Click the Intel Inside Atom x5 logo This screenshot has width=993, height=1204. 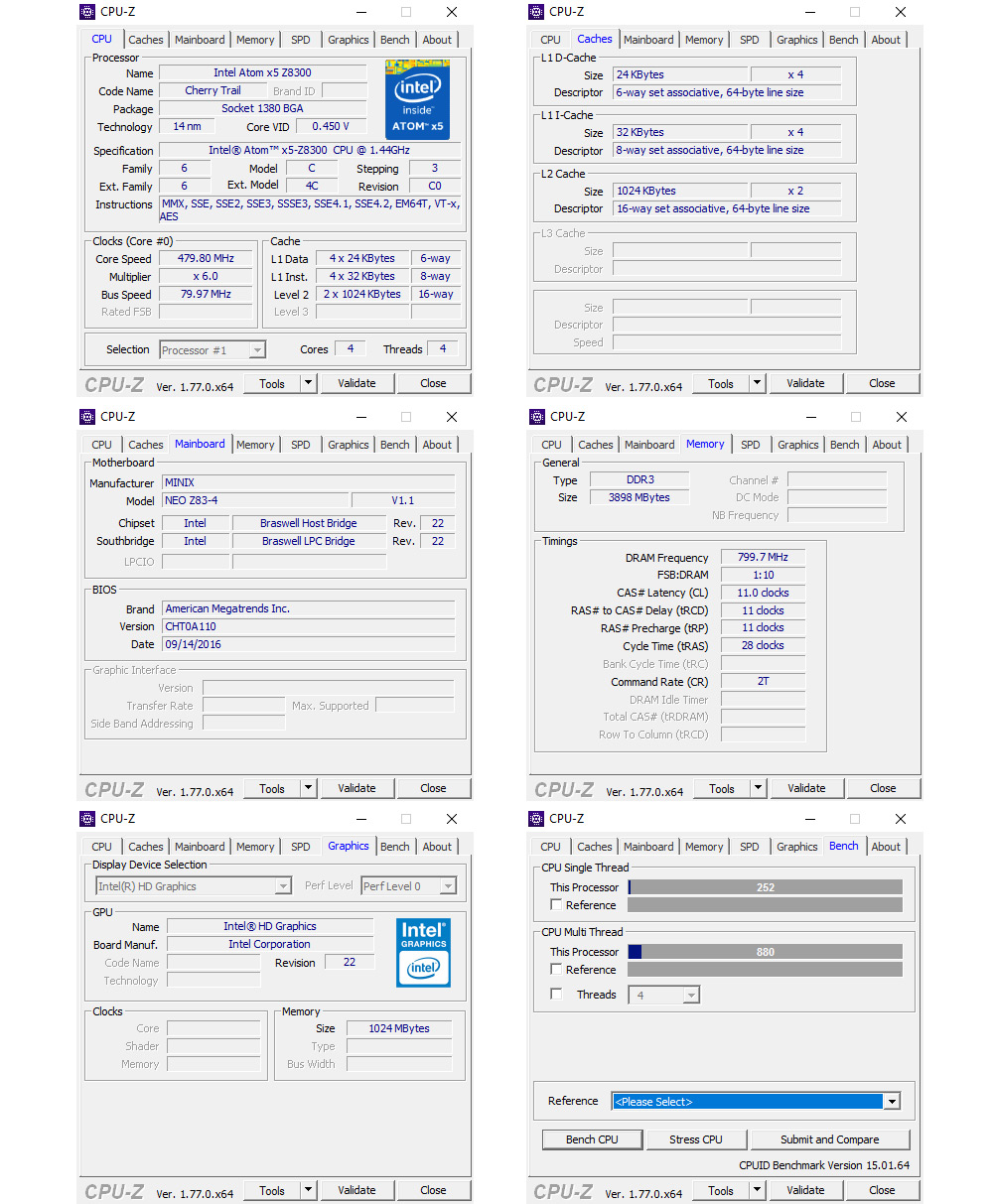417,99
